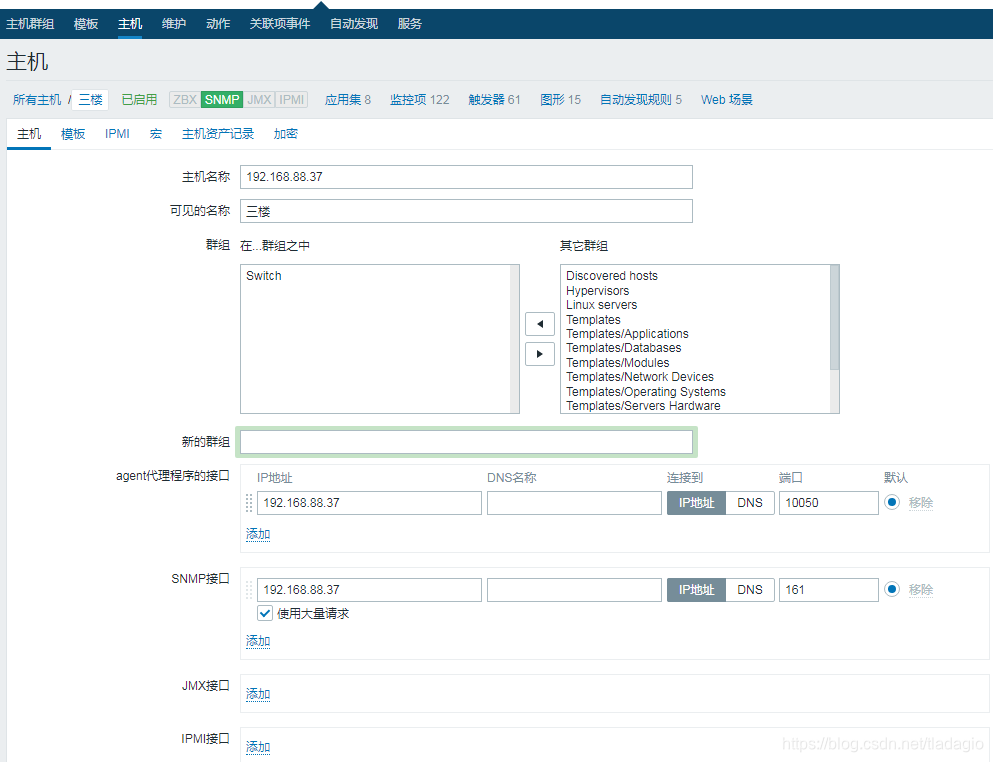
Task: Click the JMX availability badge
Action: point(259,99)
